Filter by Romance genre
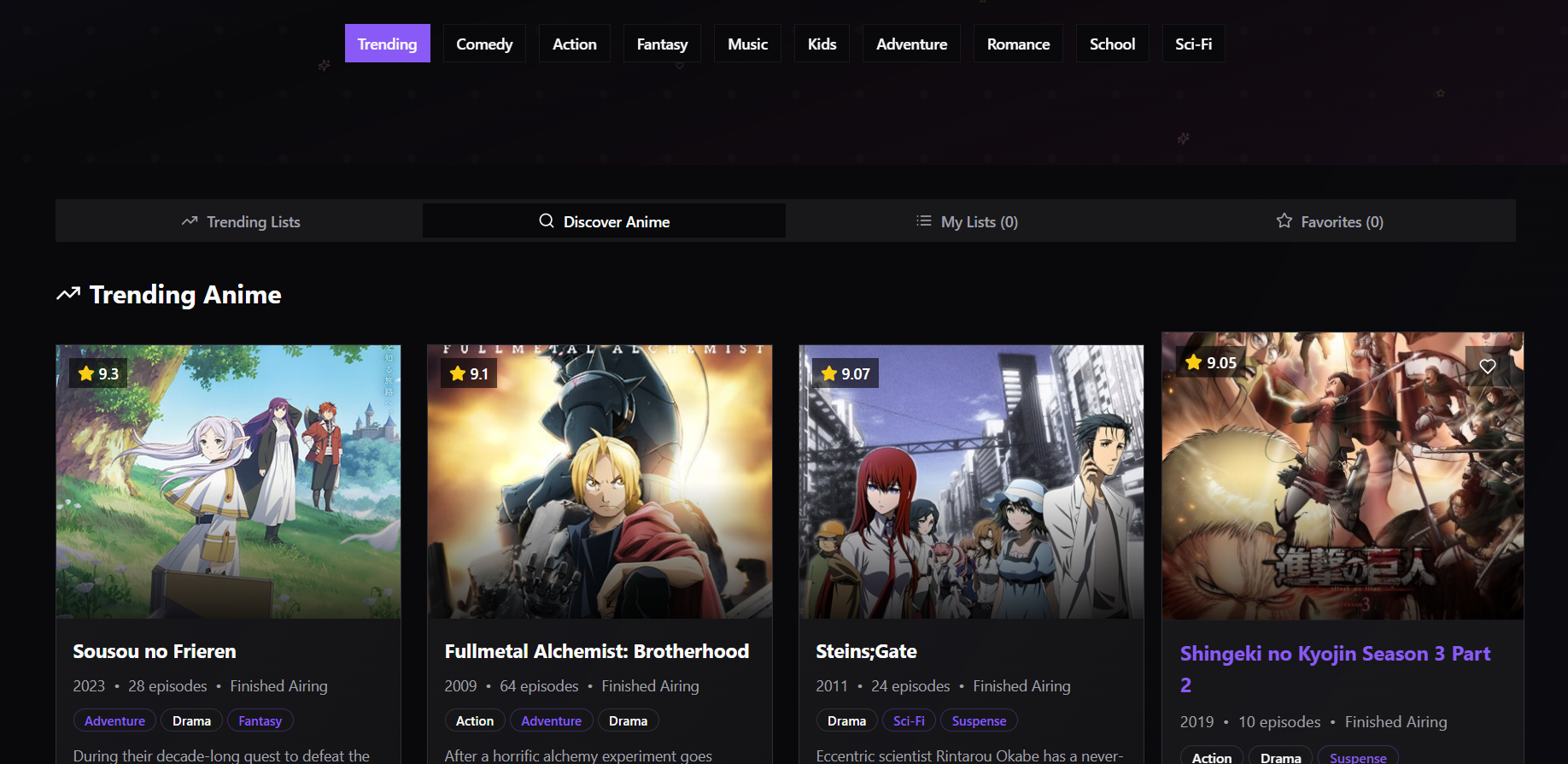This screenshot has height=764, width=1568. point(1018,44)
